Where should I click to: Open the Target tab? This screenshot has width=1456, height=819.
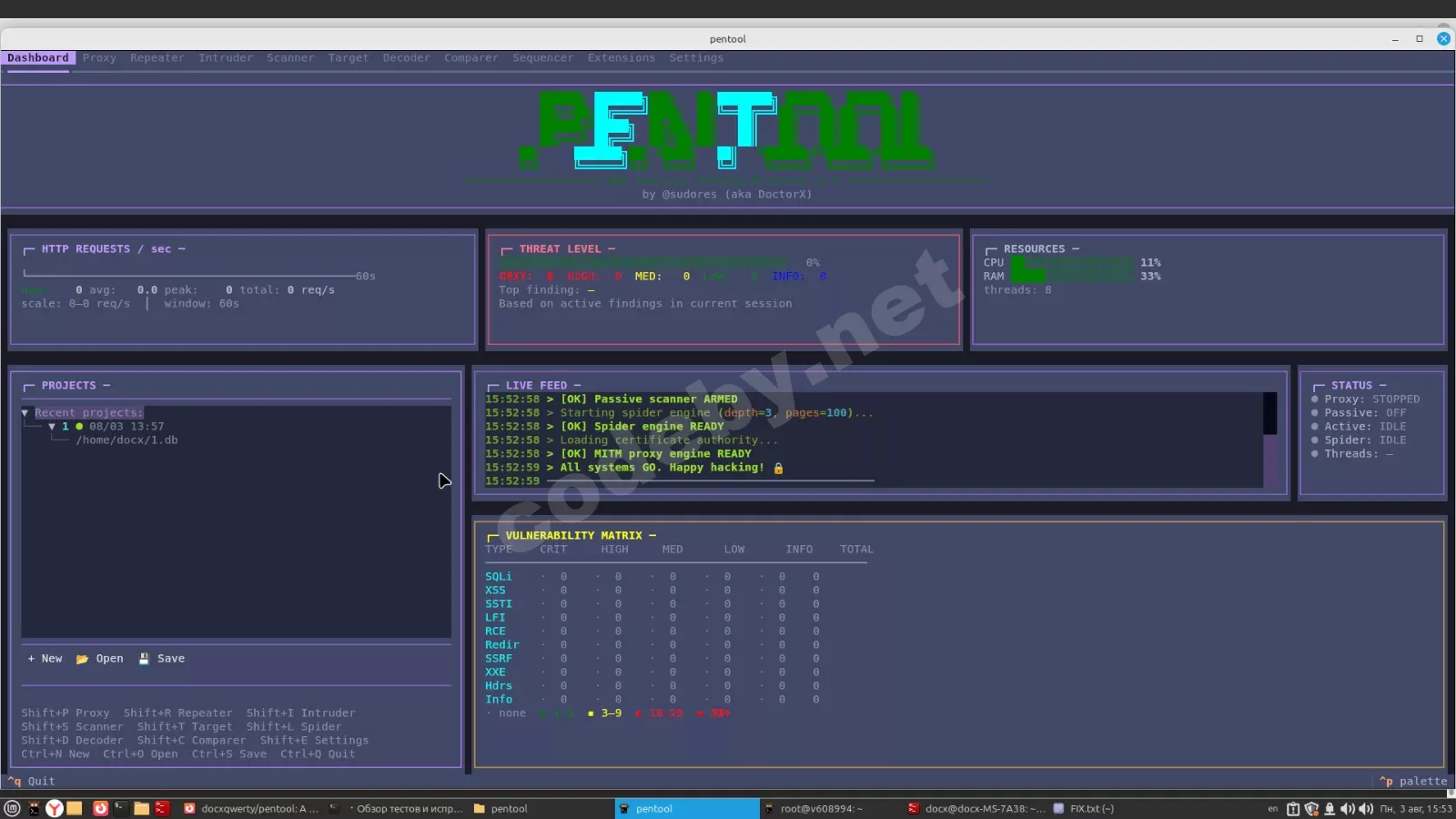coord(349,58)
